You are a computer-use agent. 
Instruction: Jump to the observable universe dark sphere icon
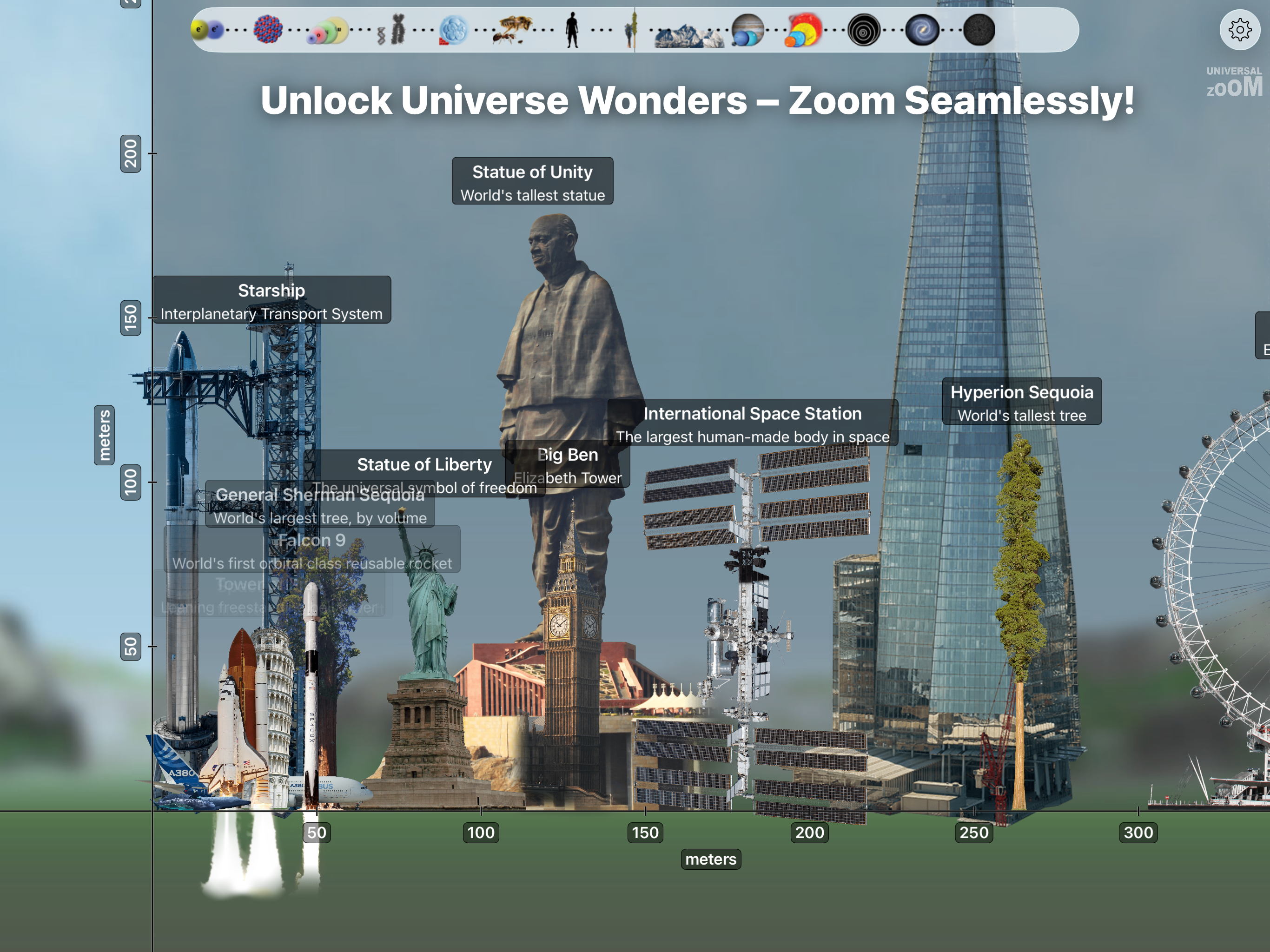[x=979, y=30]
